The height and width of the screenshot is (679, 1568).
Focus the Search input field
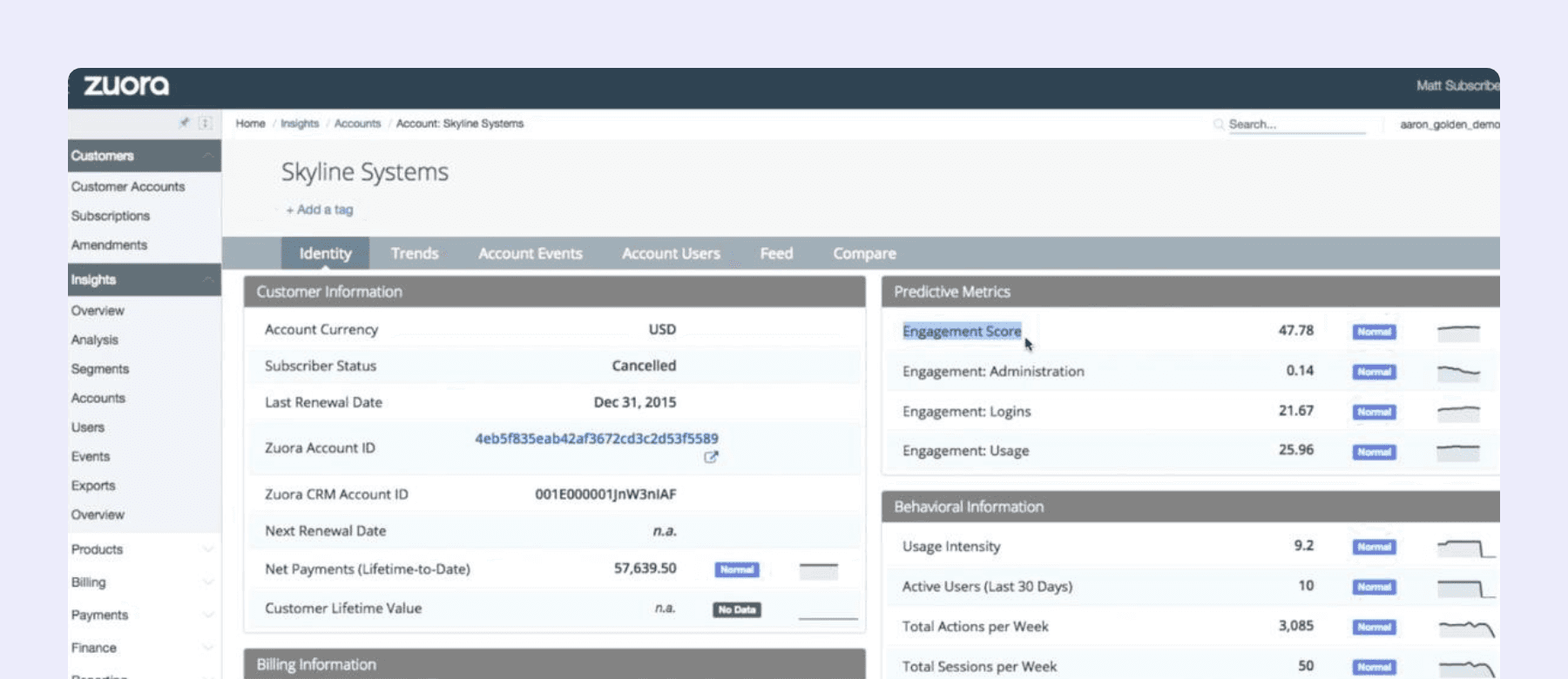(1296, 124)
